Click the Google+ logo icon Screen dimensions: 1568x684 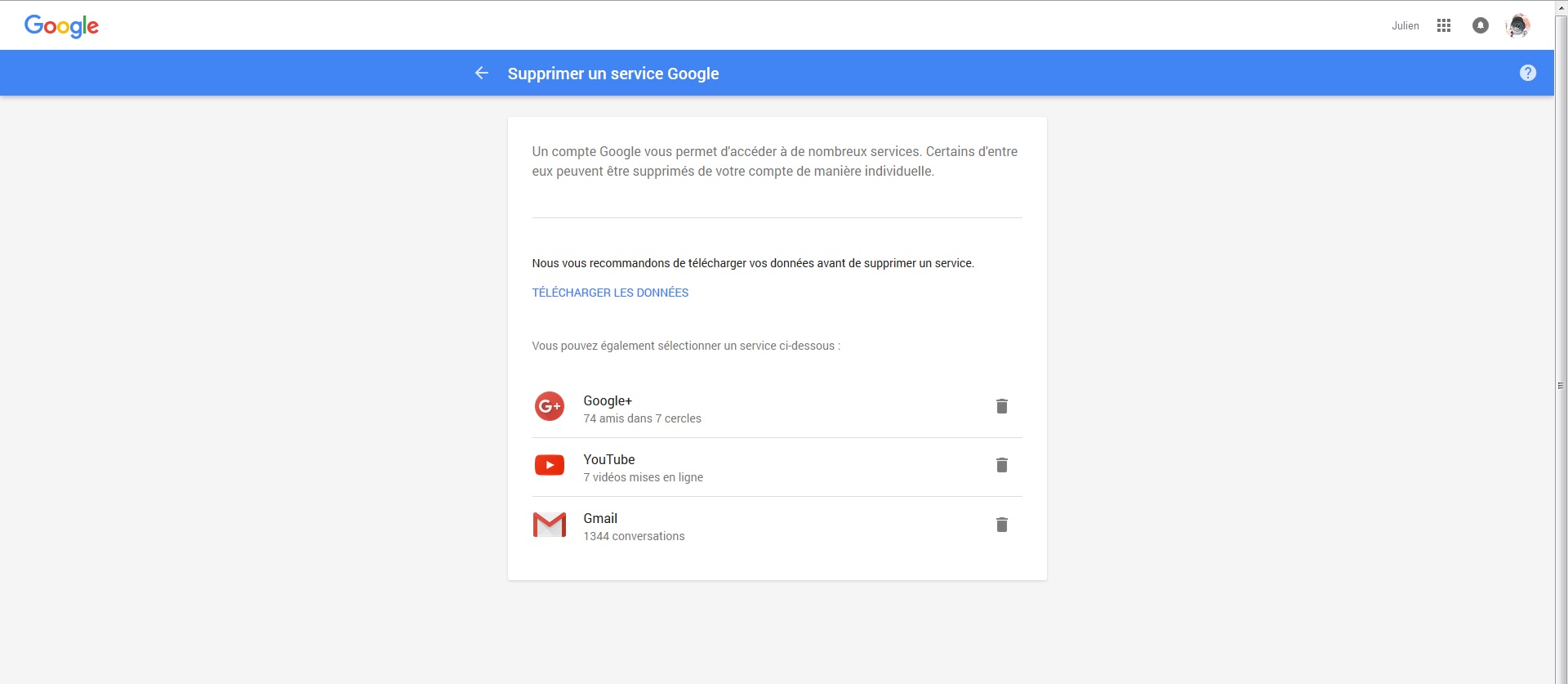[x=549, y=406]
